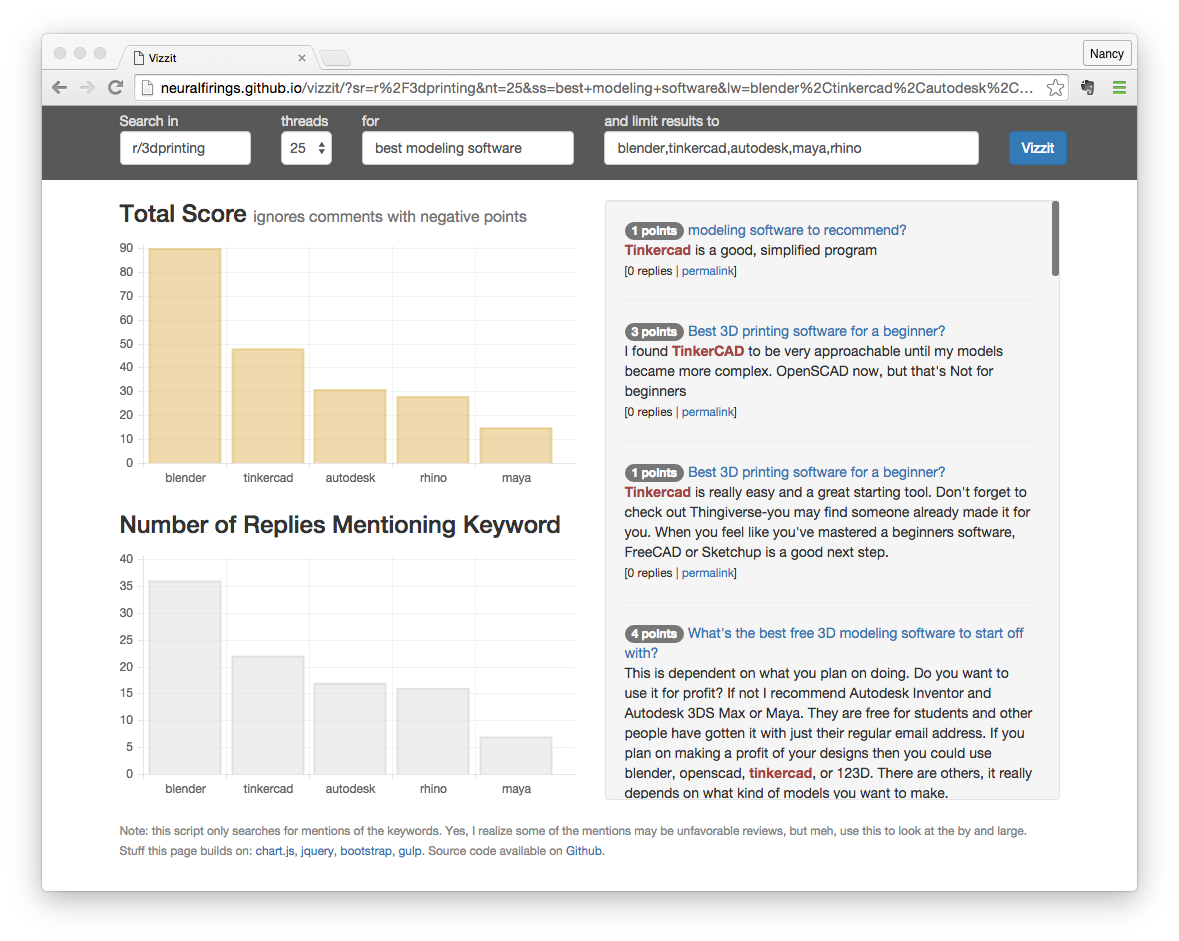Click the results panel scrollbar

[x=1055, y=238]
